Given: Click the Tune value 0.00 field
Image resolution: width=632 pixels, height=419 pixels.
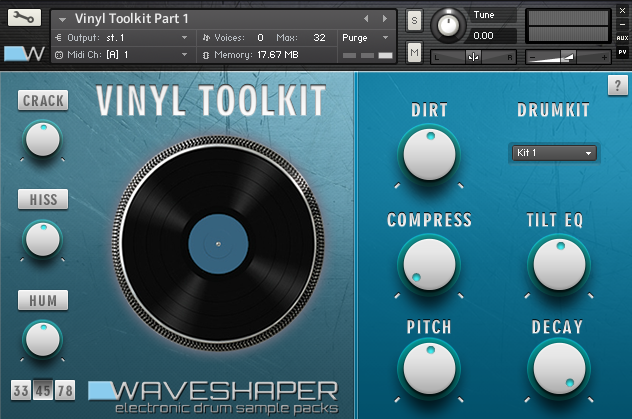Looking at the screenshot, I should (x=493, y=36).
